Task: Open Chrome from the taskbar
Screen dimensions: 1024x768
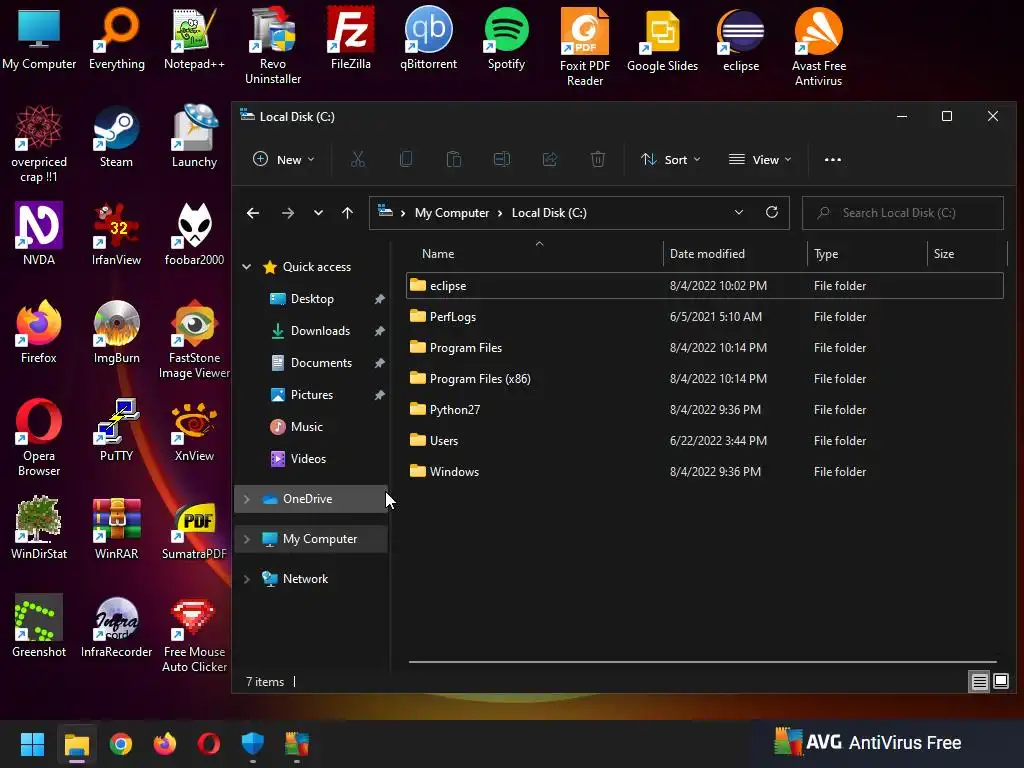Action: (x=121, y=744)
